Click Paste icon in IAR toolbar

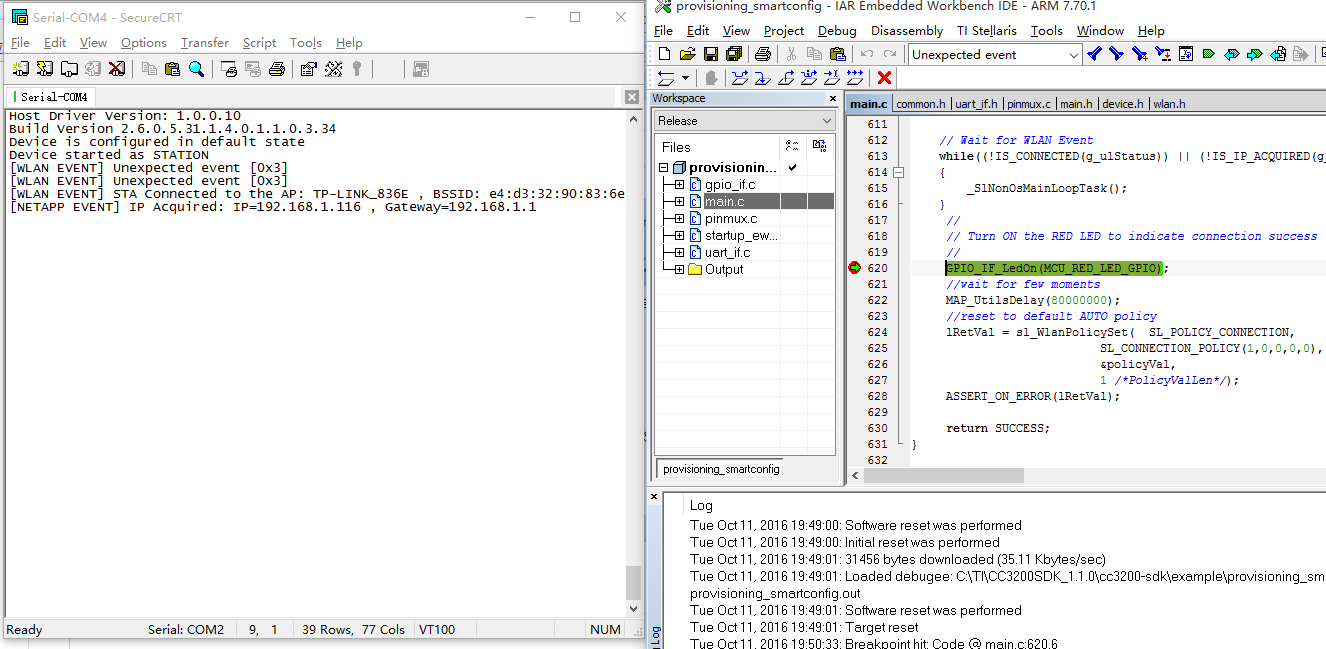pos(838,54)
